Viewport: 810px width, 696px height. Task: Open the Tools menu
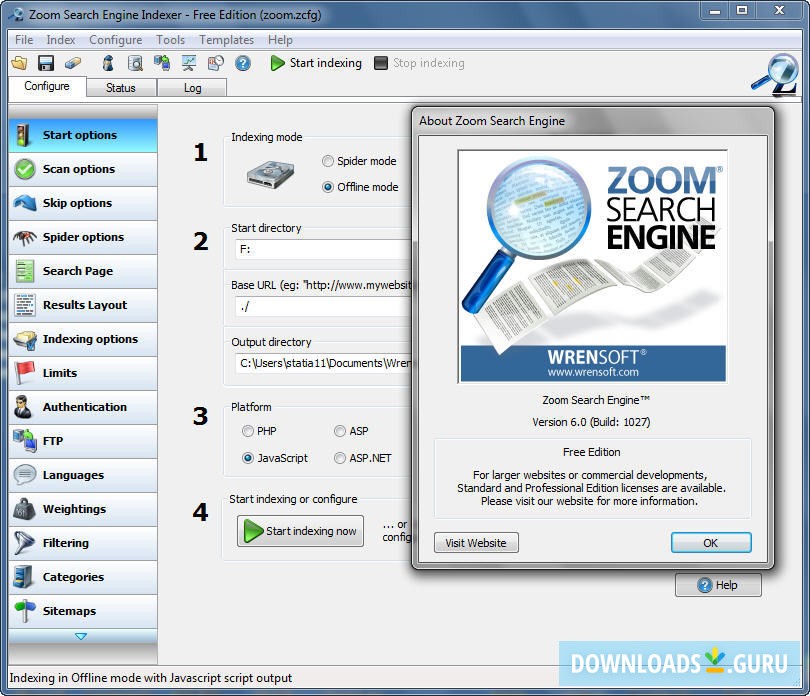[x=170, y=40]
